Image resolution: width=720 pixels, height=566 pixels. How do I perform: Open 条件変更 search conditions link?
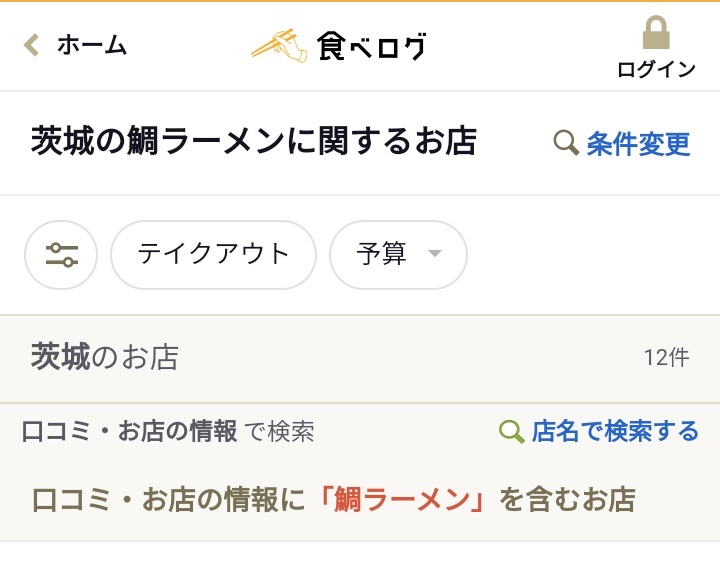(x=638, y=144)
